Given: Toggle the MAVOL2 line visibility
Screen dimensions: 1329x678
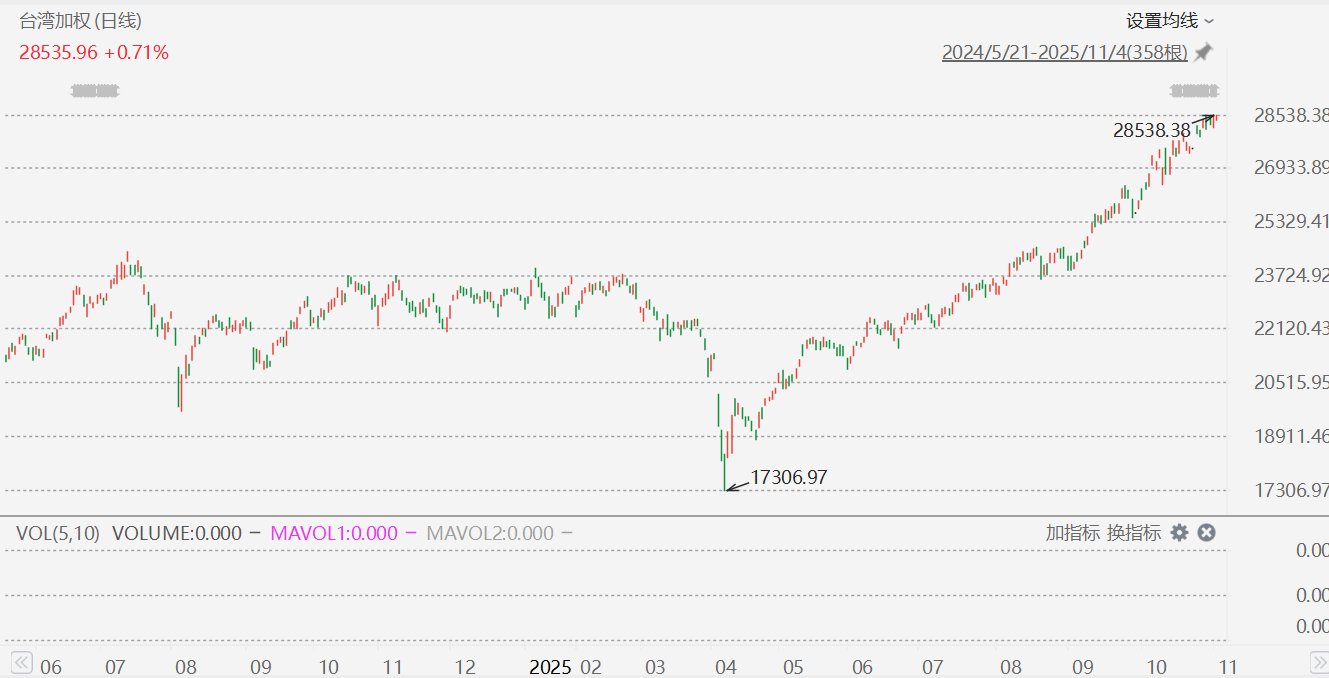Looking at the screenshot, I should point(489,533).
